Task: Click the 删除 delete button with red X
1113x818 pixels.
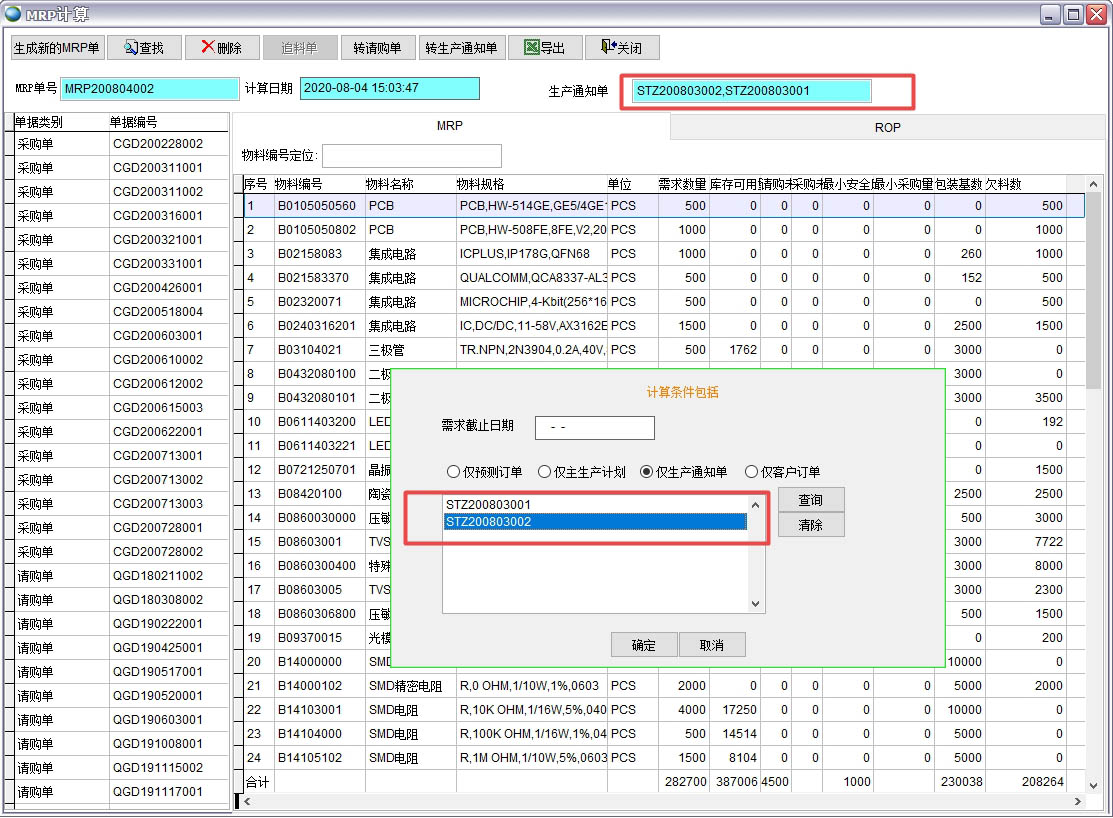Action: tap(221, 48)
